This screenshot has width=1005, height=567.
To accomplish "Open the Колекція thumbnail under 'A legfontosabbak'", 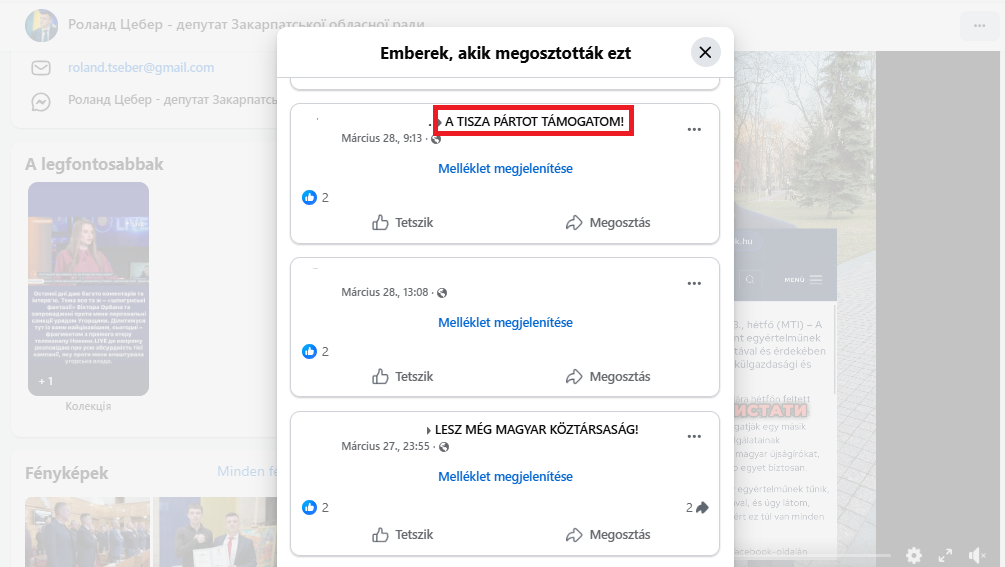I will (x=88, y=289).
